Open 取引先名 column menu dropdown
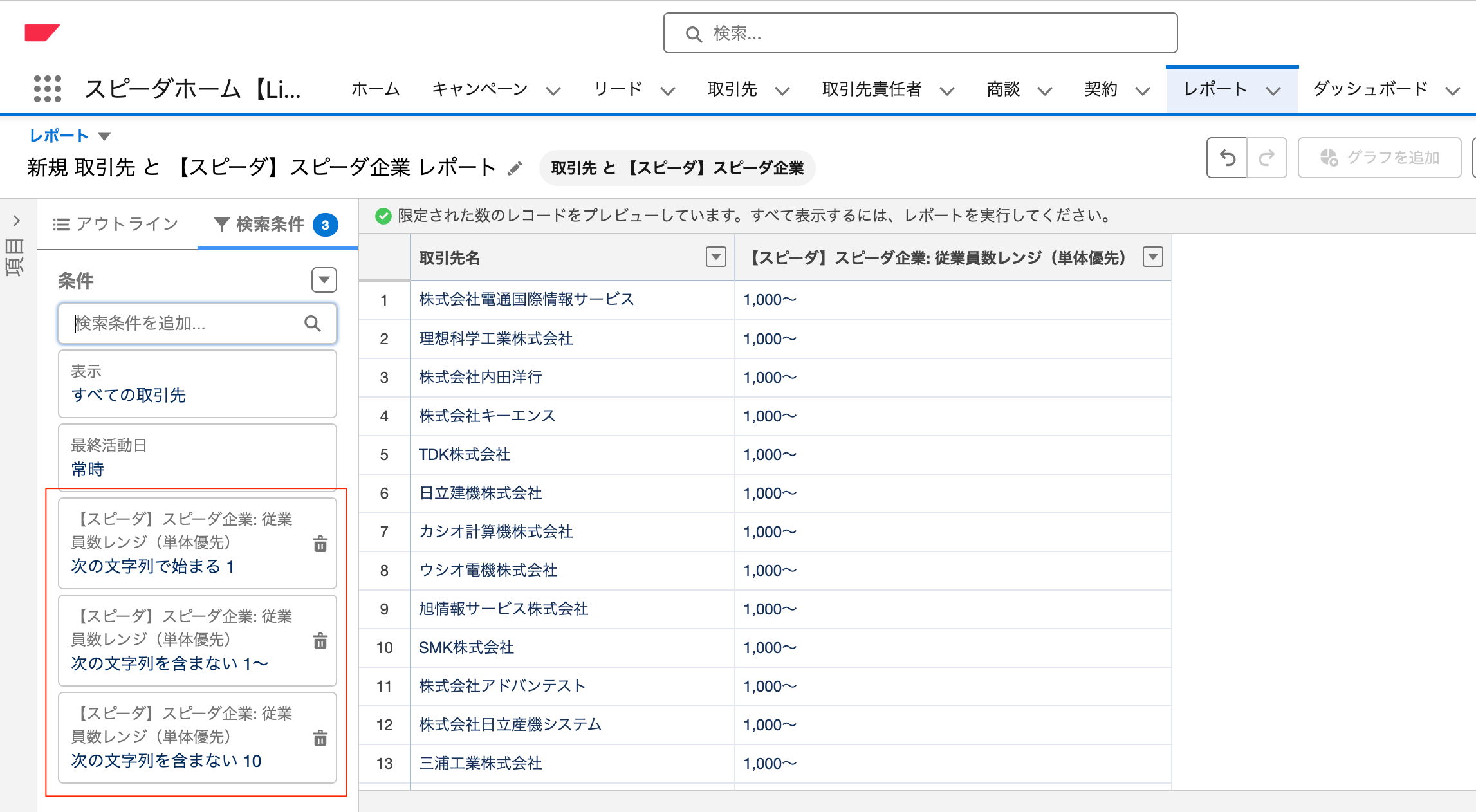 [715, 257]
